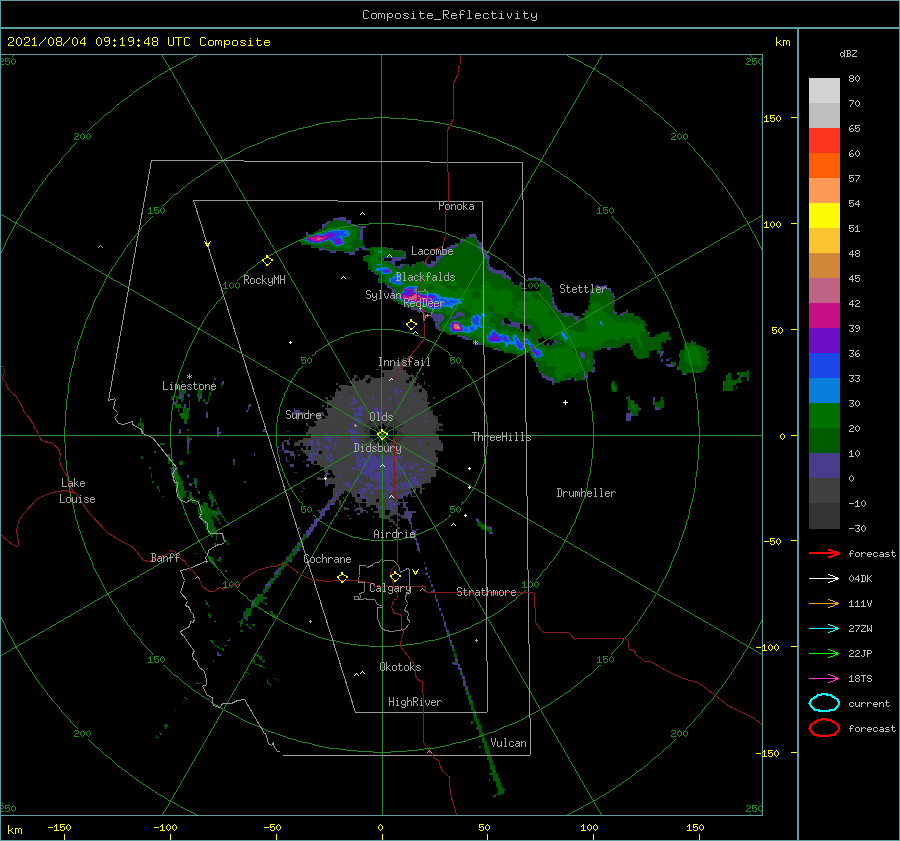The width and height of the screenshot is (900, 841).
Task: Click the Okotoks city label
Action: pyautogui.click(x=400, y=667)
